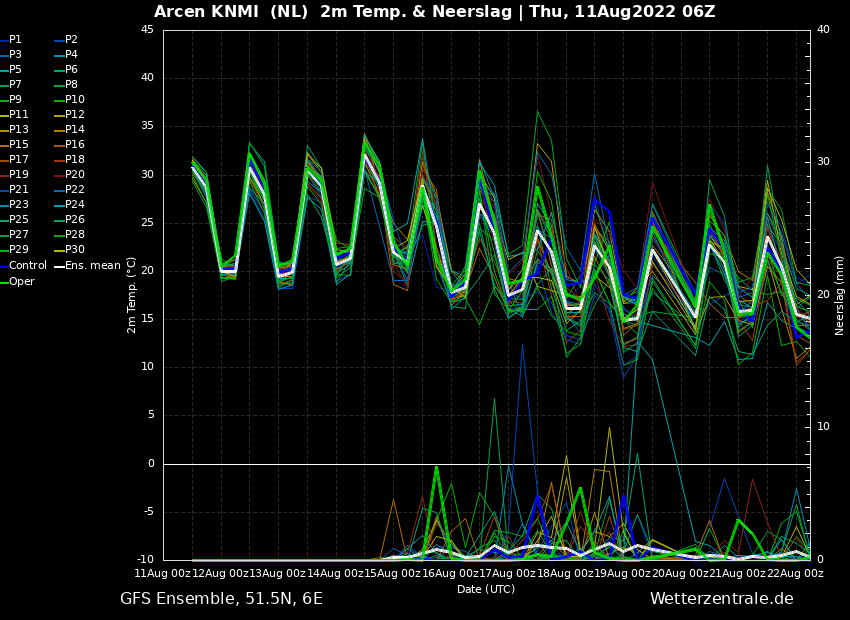Select legend label P27
The width and height of the screenshot is (850, 620).
pyautogui.click(x=18, y=234)
